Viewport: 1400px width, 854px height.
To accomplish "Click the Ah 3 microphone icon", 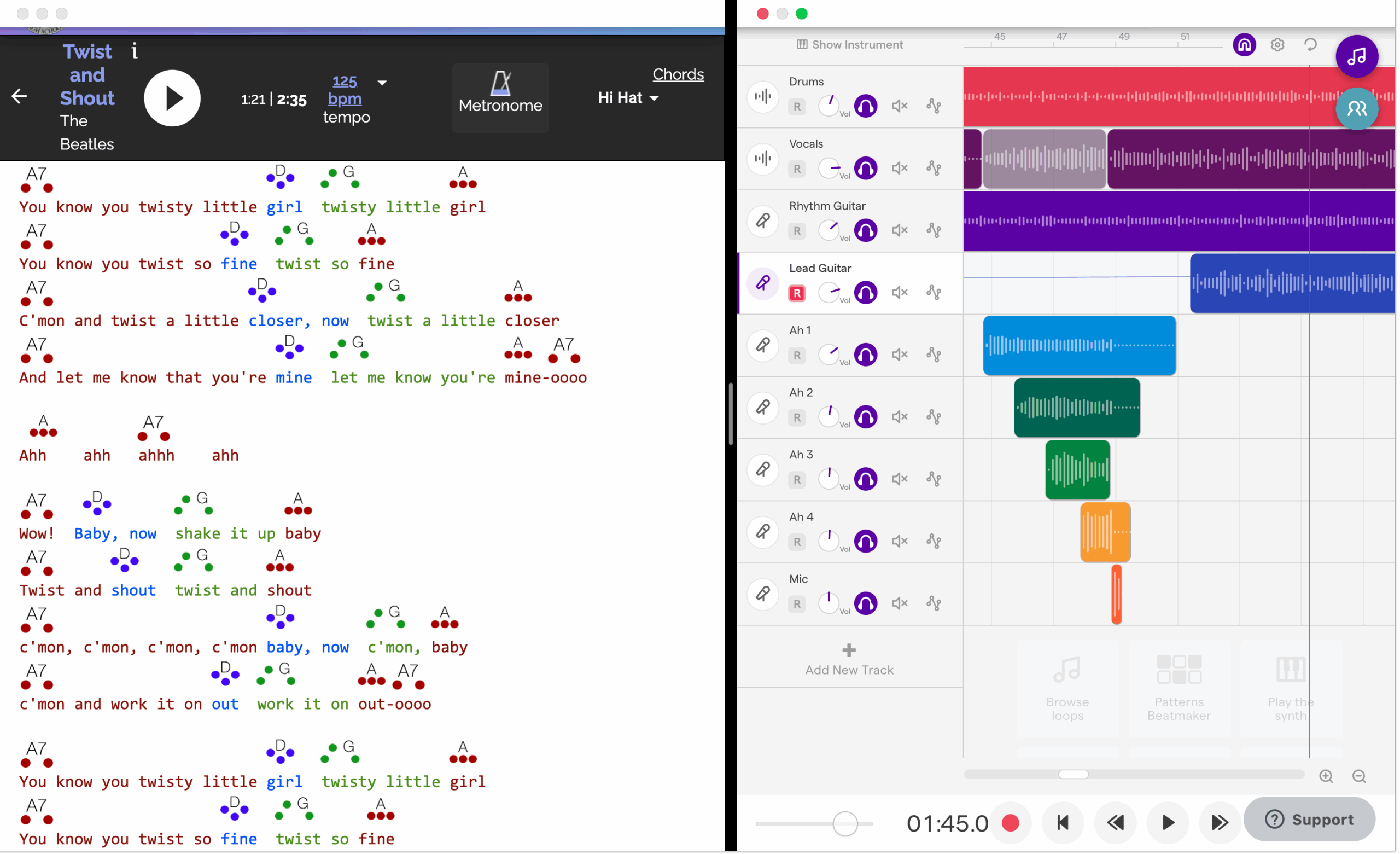I will (762, 469).
